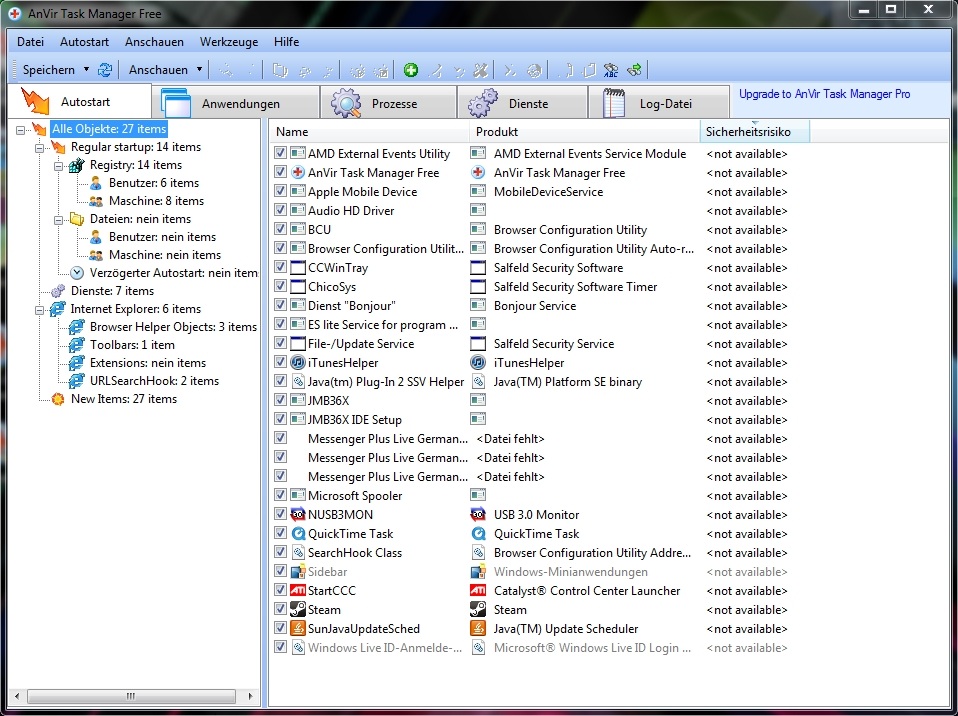This screenshot has height=716, width=958.
Task: Click the Verzögerter Autostart clock icon
Action: (77, 273)
